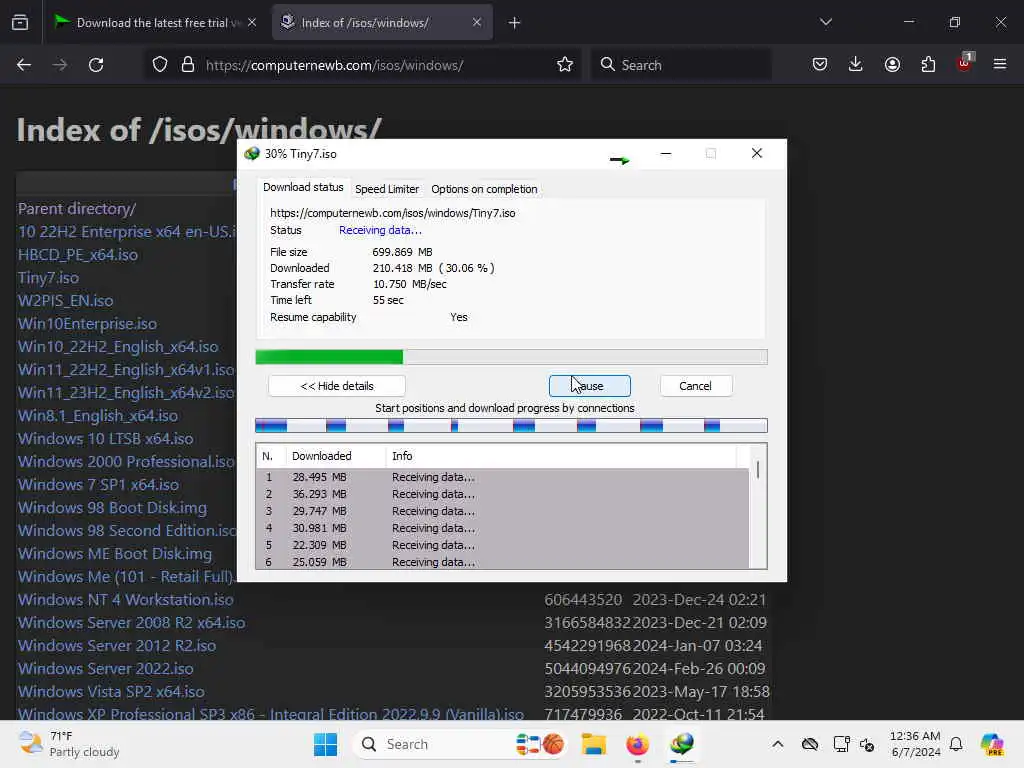Open the shield tracking protection icon
Image resolution: width=1024 pixels, height=768 pixels.
point(160,65)
